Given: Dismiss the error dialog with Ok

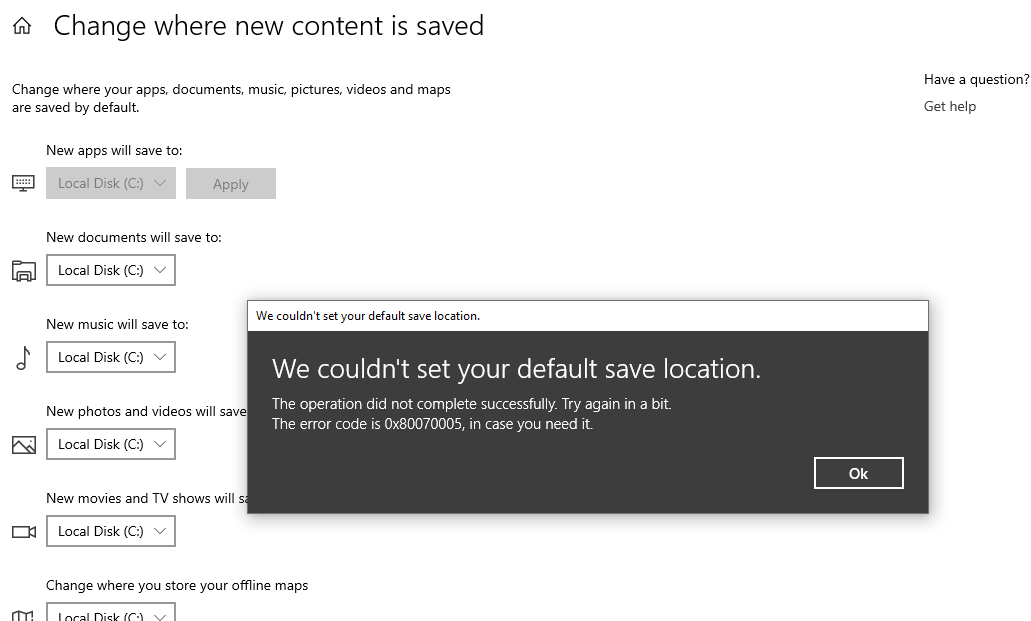Looking at the screenshot, I should point(858,472).
